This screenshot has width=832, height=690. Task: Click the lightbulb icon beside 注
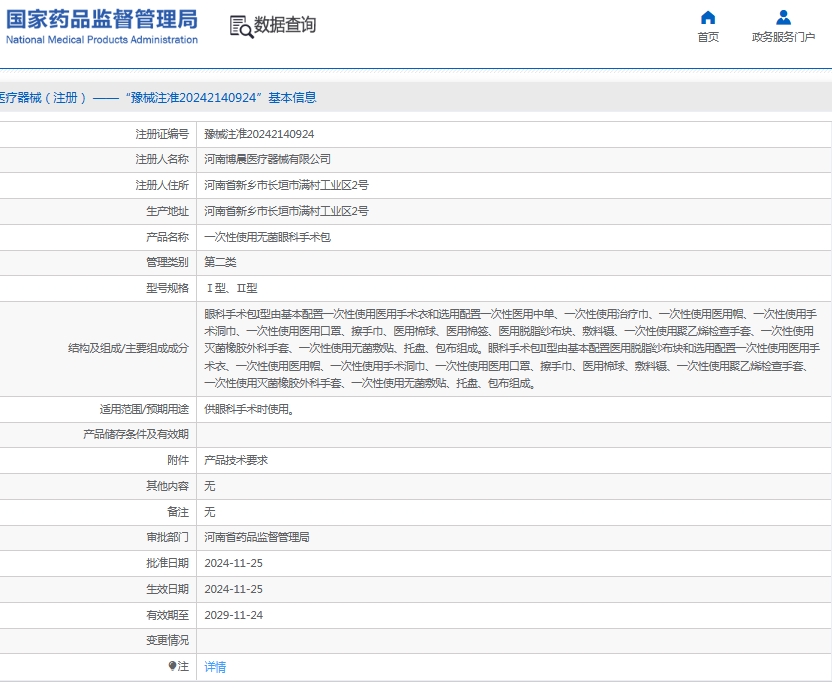pyautogui.click(x=172, y=666)
